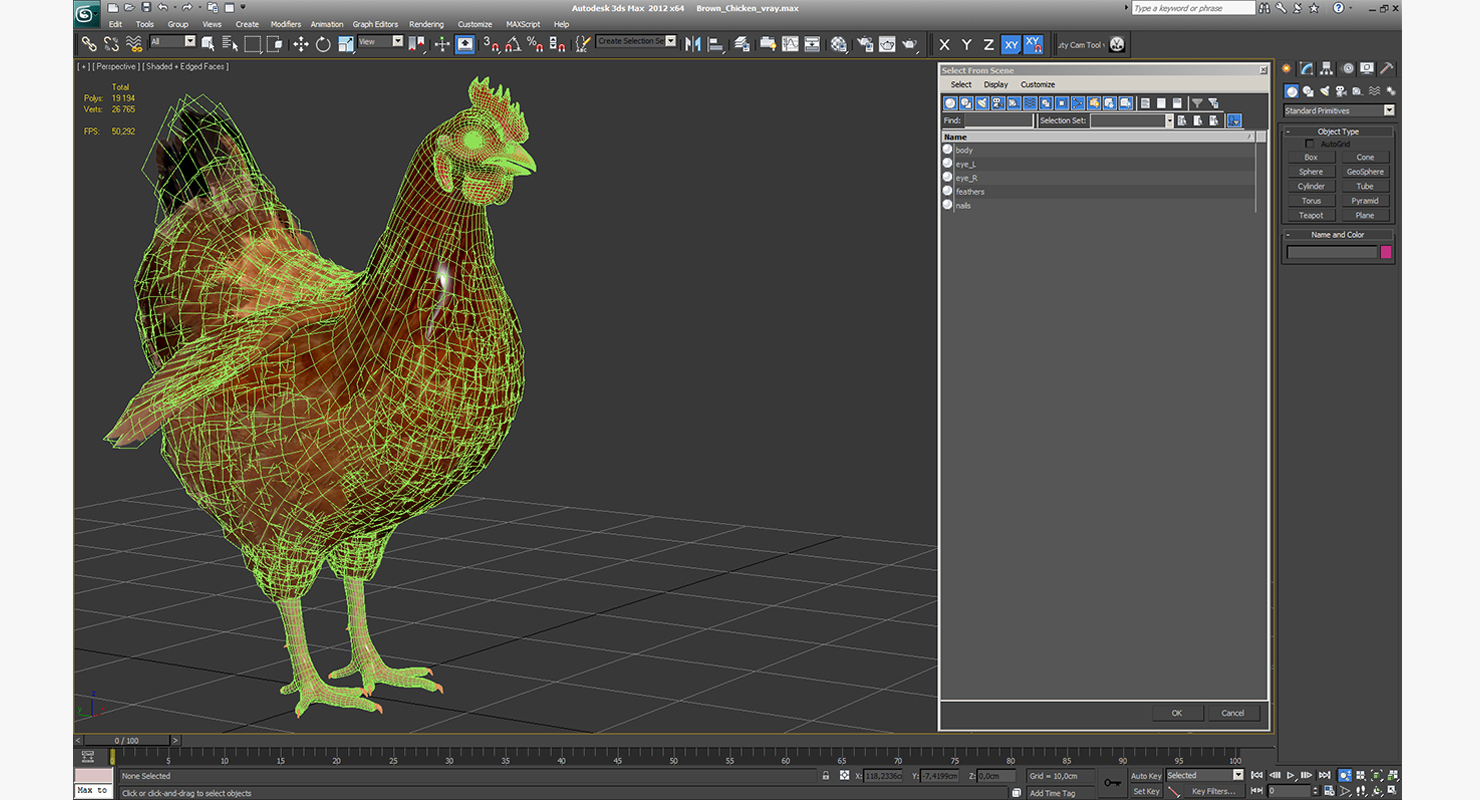
Task: Toggle the Percent Snap icon
Action: point(535,44)
